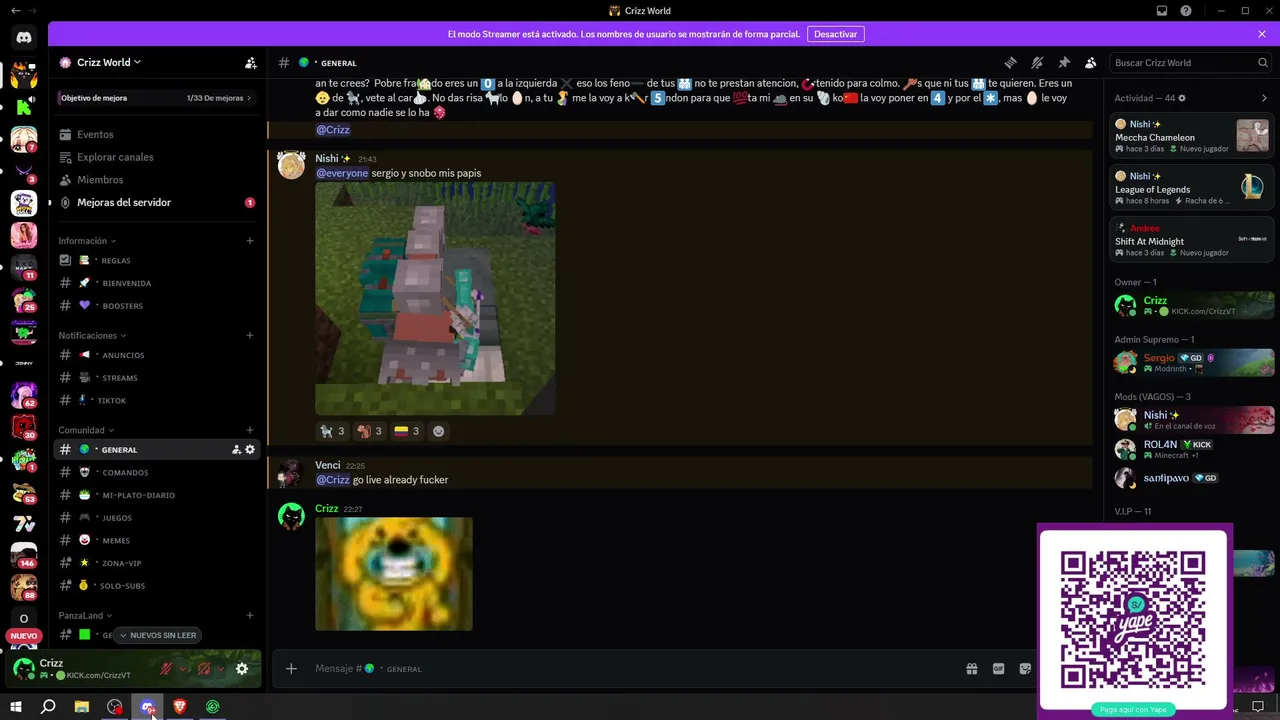Open user settings gear

[242, 669]
